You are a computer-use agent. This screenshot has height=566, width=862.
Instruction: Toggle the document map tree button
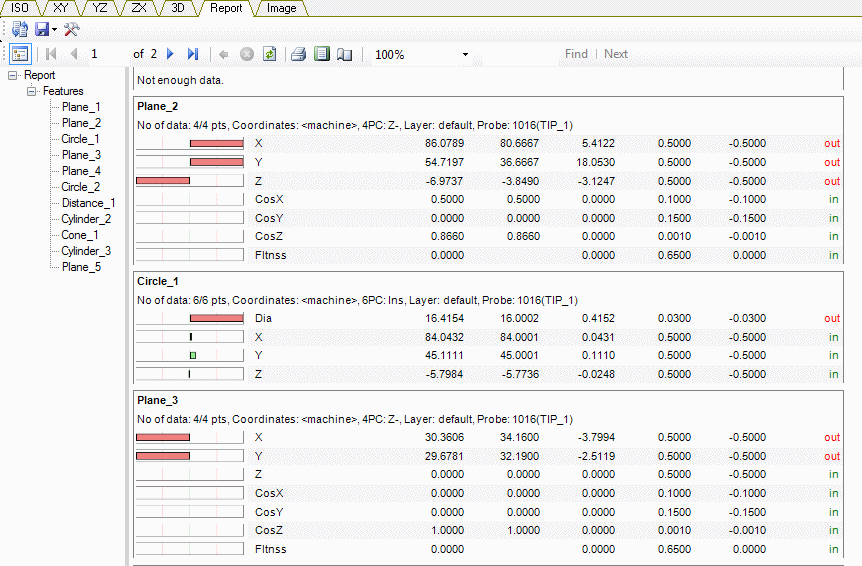pyautogui.click(x=20, y=54)
